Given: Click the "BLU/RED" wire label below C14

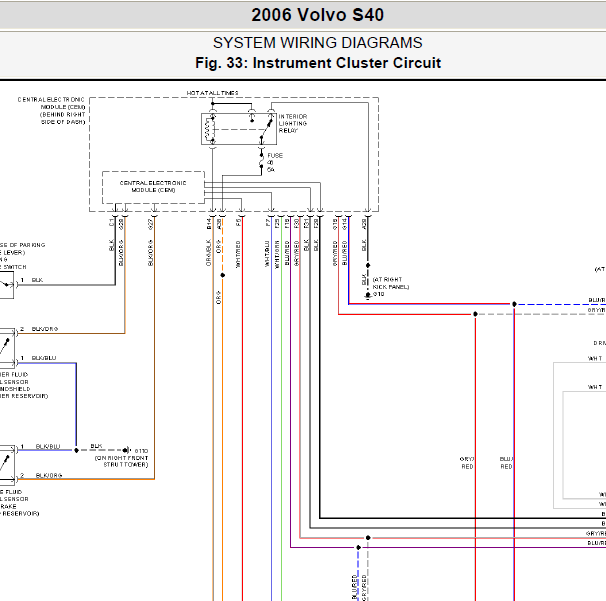Looking at the screenshot, I should pos(344,253).
